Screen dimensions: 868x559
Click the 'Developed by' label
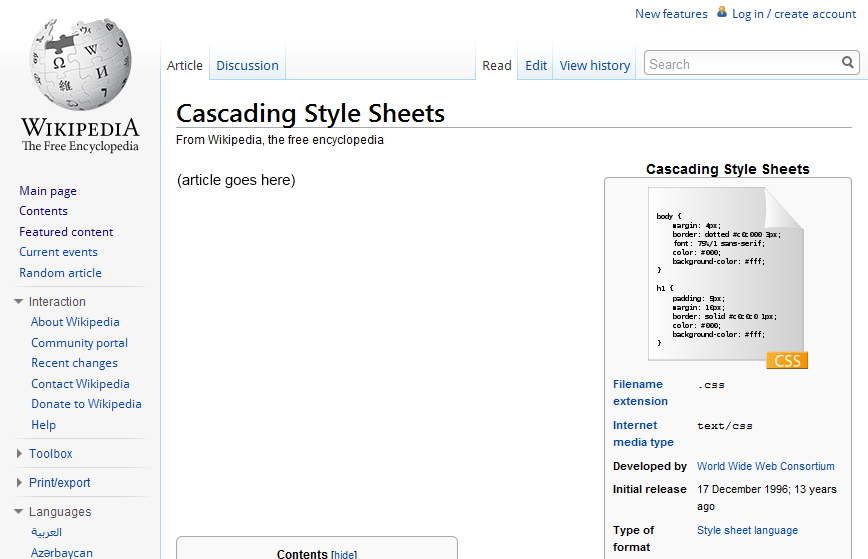pos(650,466)
